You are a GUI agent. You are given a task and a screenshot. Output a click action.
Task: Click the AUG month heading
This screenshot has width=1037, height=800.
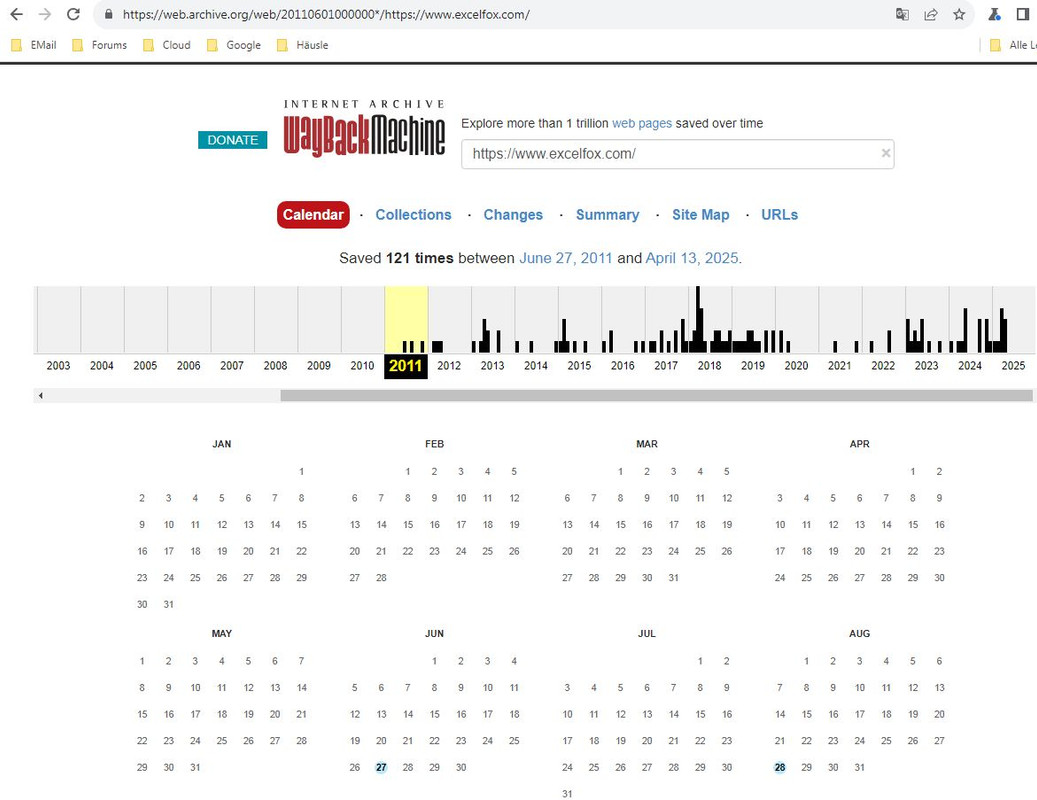tap(860, 633)
